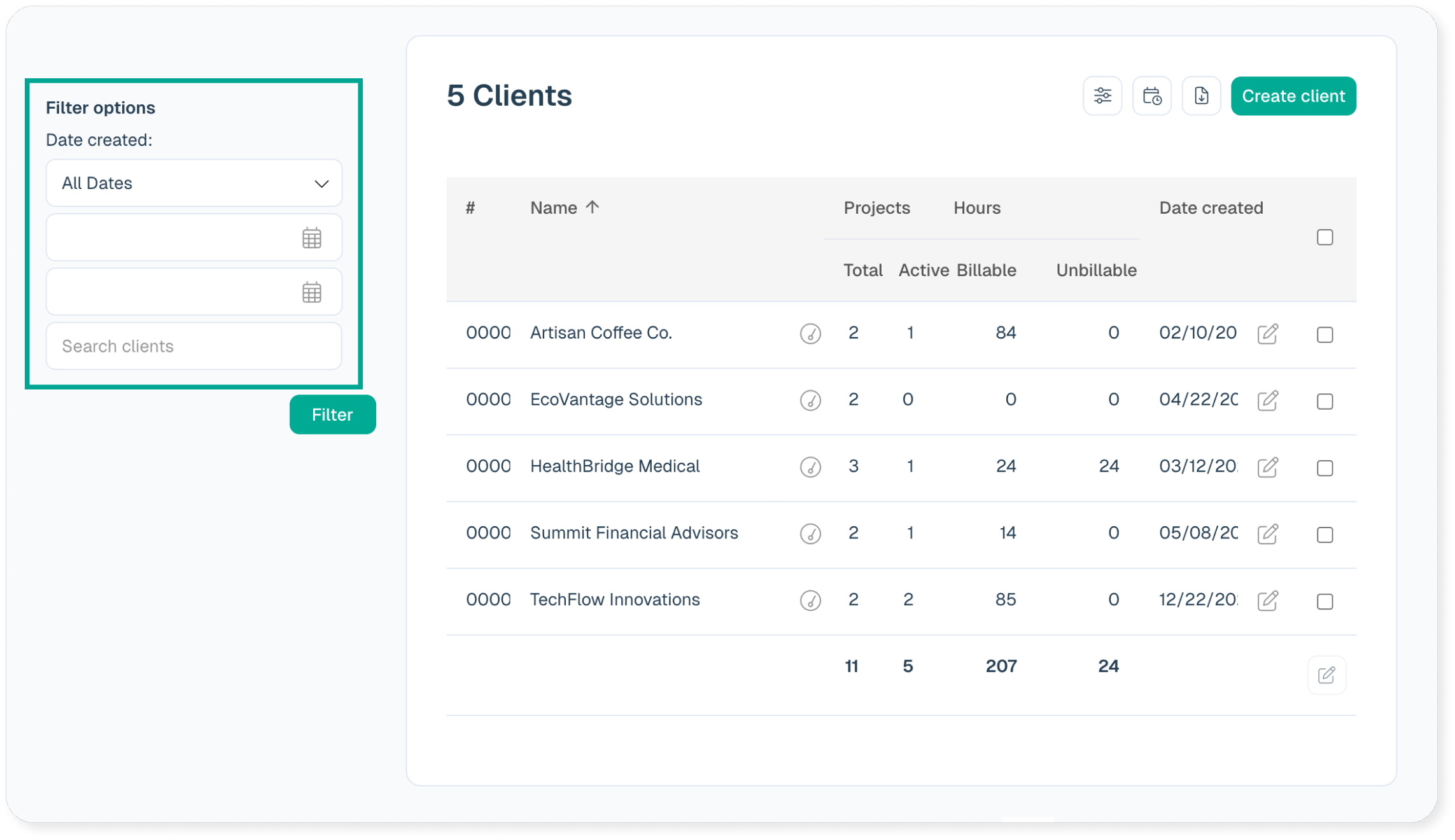Sort by Name column arrow
Image resolution: width=1455 pixels, height=840 pixels.
[x=593, y=207]
